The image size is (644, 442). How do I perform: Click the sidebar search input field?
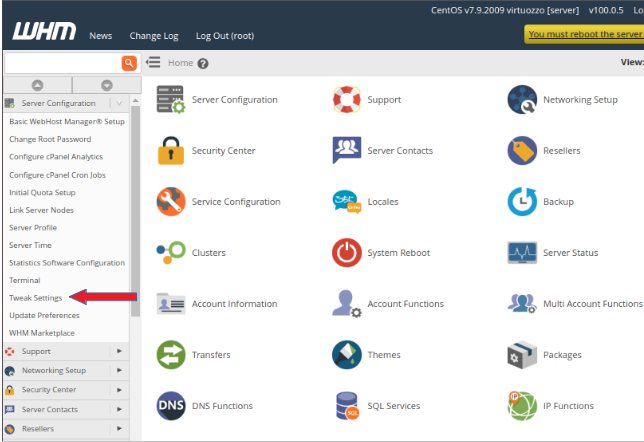[x=63, y=63]
